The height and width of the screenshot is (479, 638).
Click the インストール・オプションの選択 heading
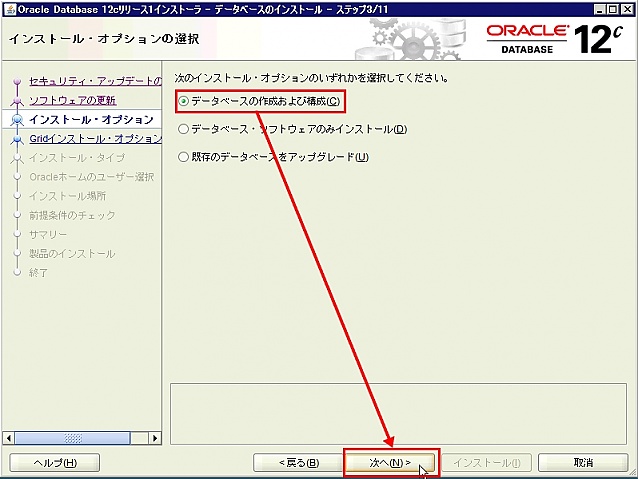(x=104, y=39)
